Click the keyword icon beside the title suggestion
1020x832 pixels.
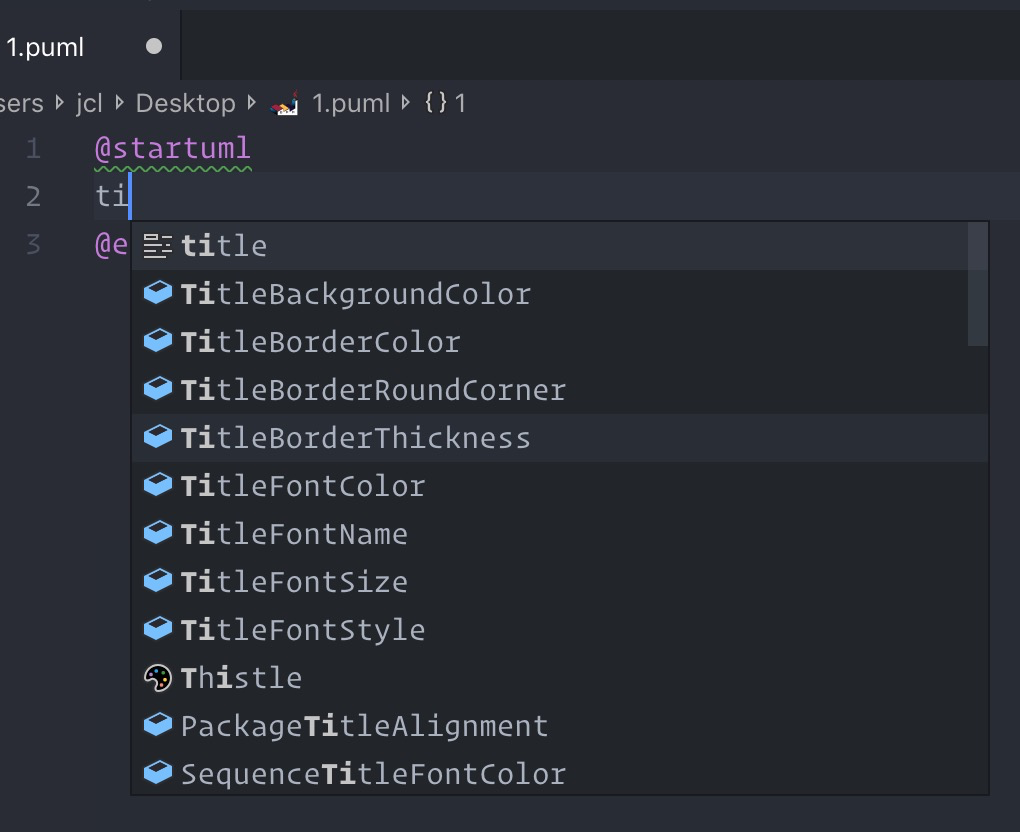[157, 244]
